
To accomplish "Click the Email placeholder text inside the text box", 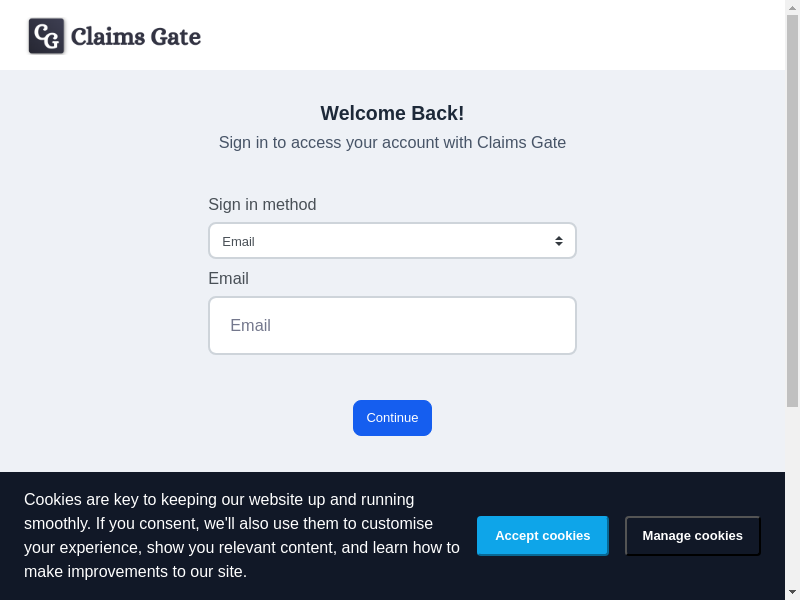I will click(x=250, y=326).
